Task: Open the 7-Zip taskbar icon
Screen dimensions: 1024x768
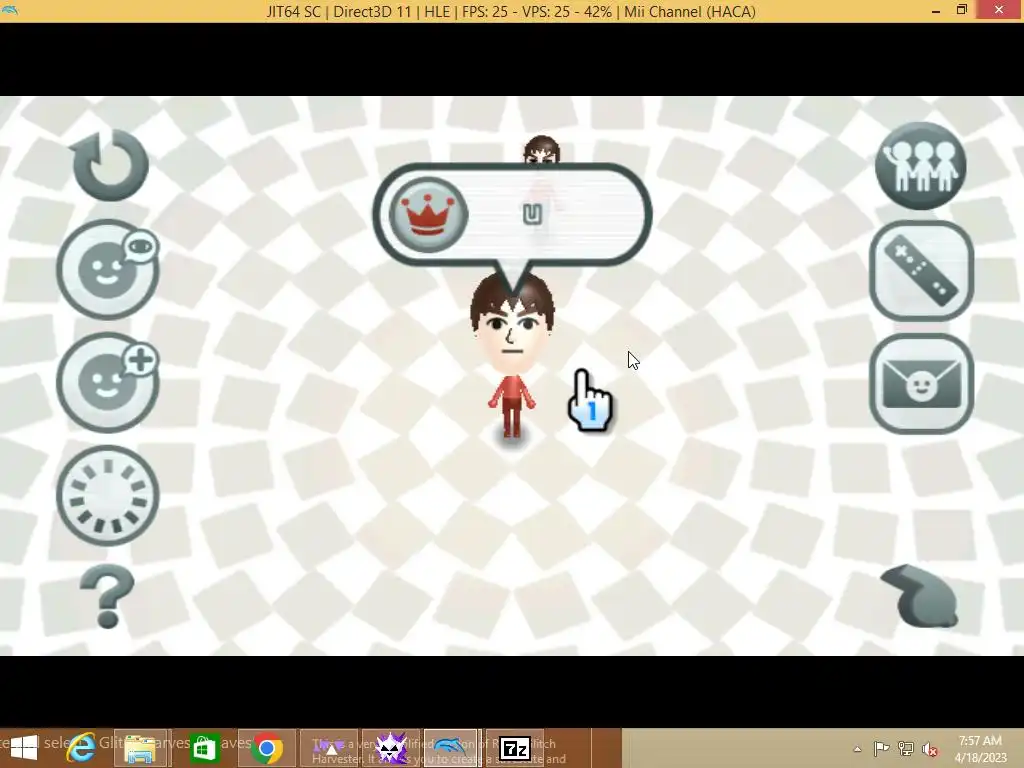Action: [x=515, y=748]
